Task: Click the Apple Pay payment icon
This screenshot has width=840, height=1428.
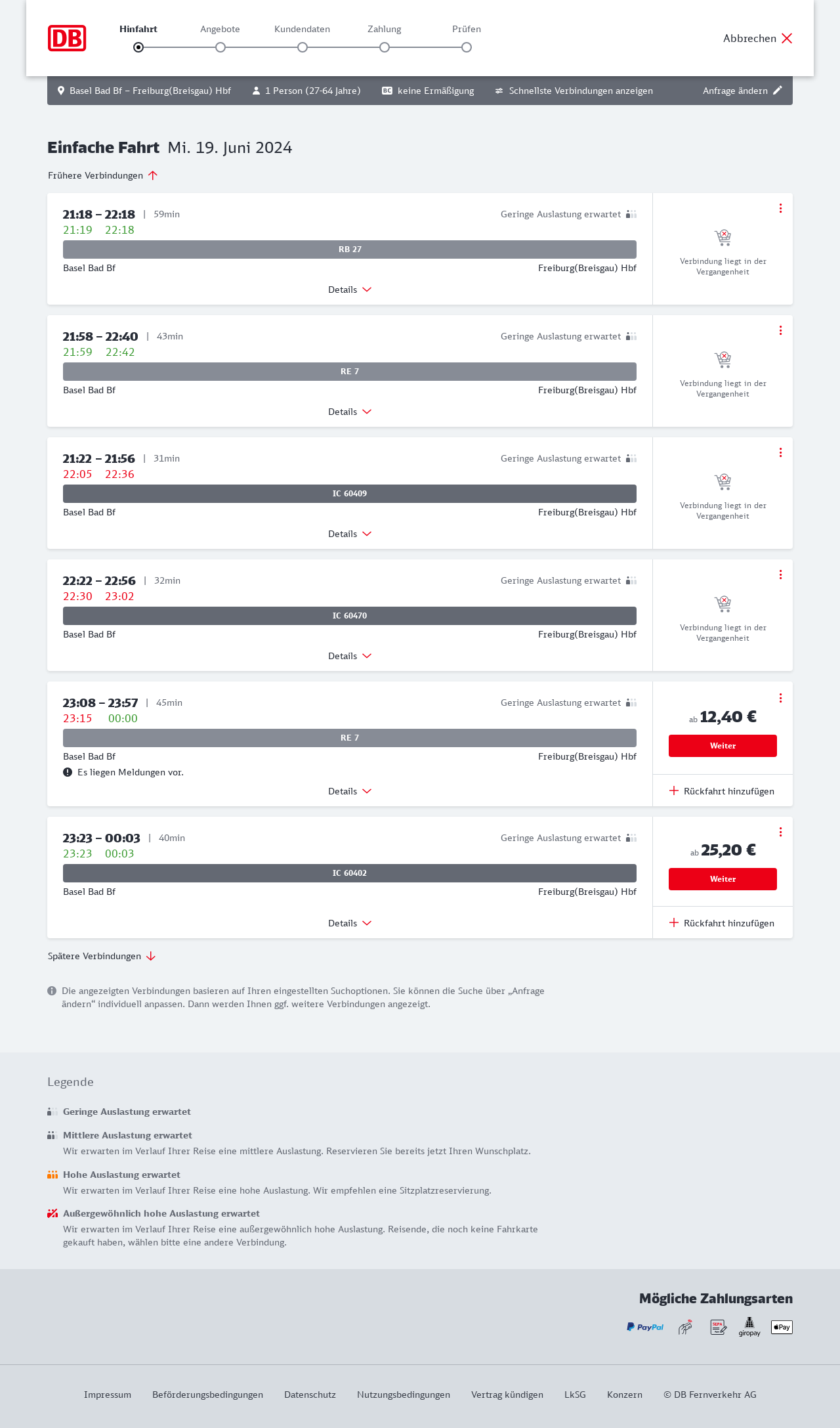Action: coord(782,1327)
